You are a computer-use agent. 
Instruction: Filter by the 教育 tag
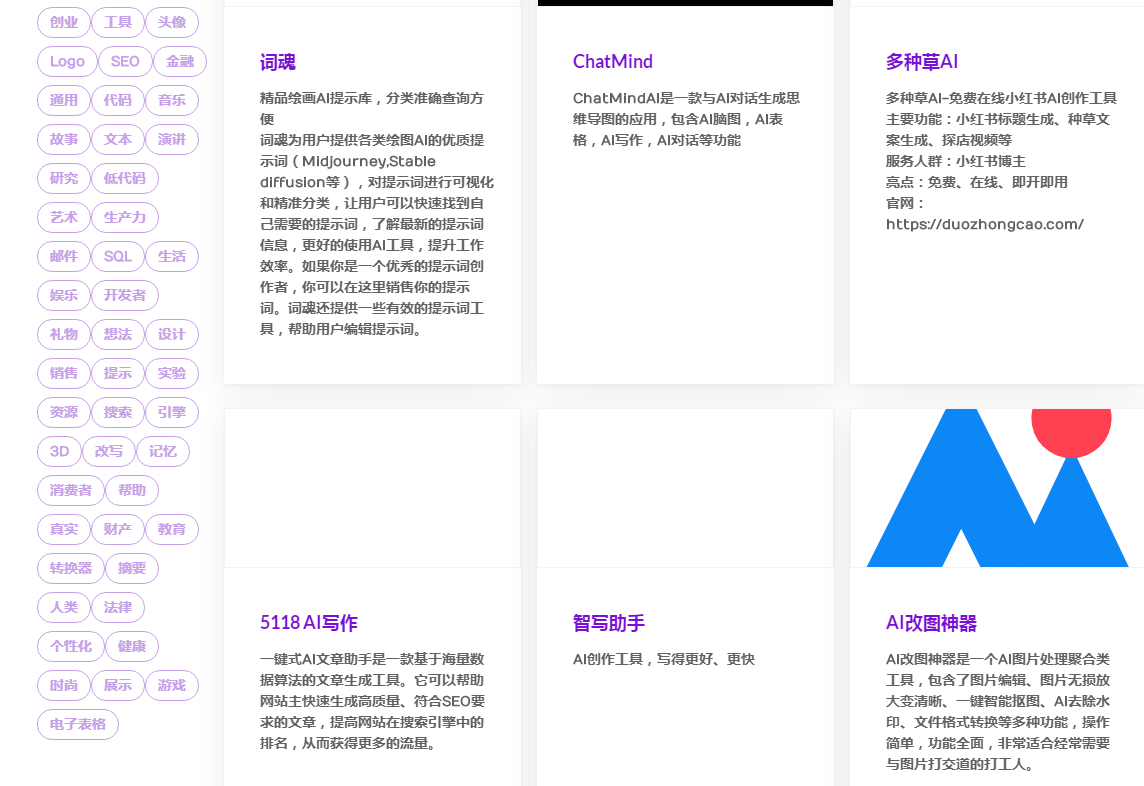(x=172, y=529)
